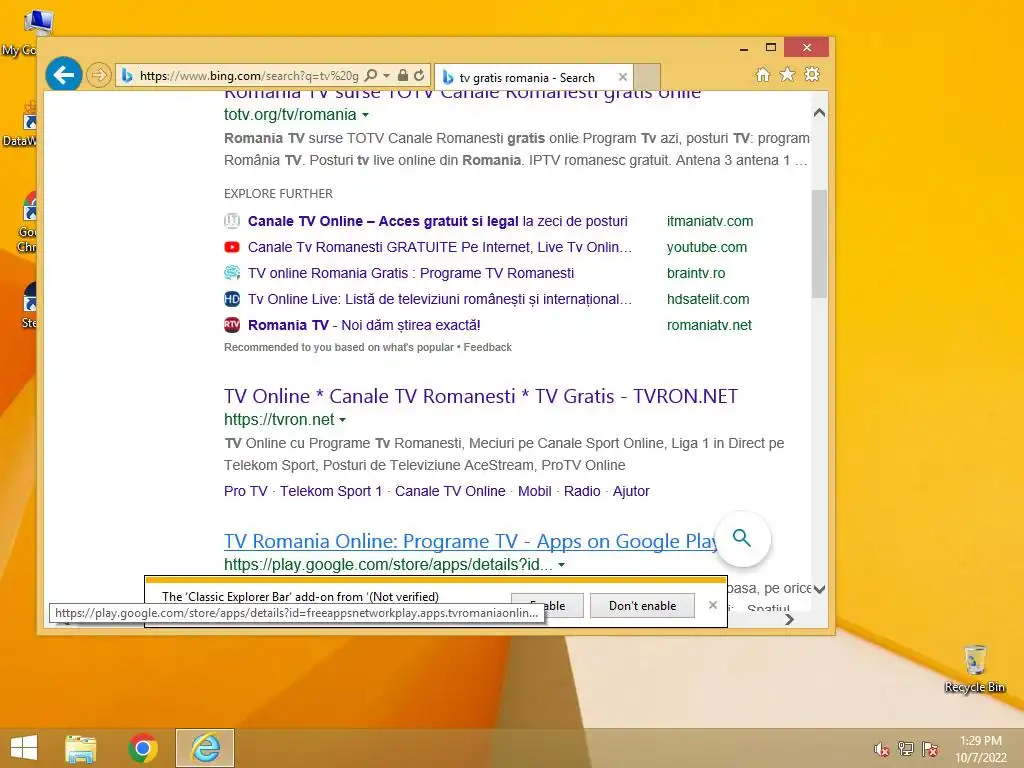
Task: Expand the totv.org/tv/romania URL dropdown arrow
Action: (x=365, y=115)
